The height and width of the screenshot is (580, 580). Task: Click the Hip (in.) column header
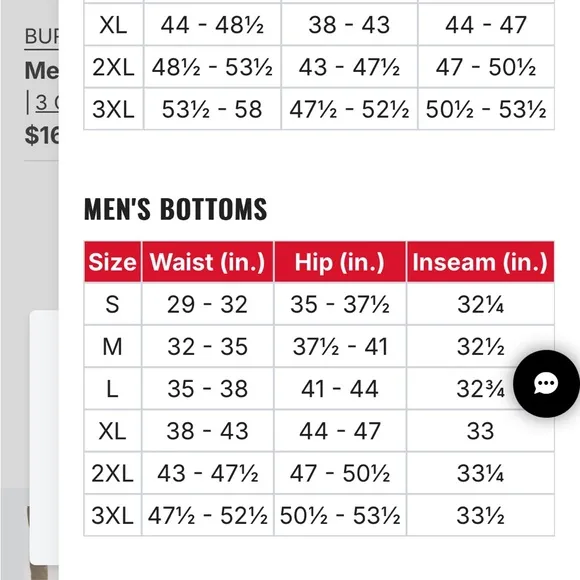(340, 262)
